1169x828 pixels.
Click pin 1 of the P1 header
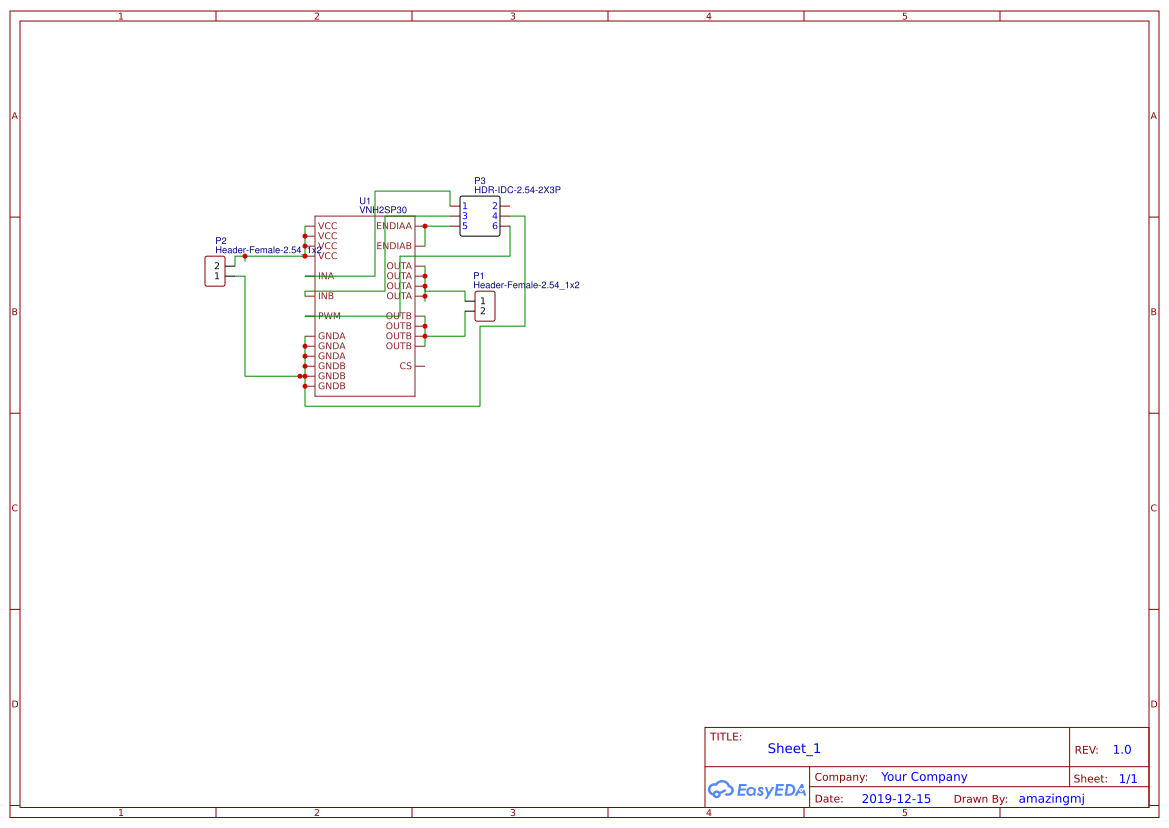[482, 301]
